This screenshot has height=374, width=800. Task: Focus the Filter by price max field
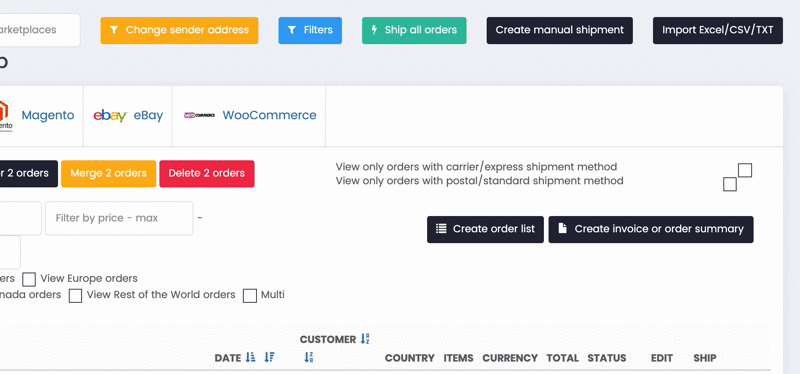pos(119,218)
